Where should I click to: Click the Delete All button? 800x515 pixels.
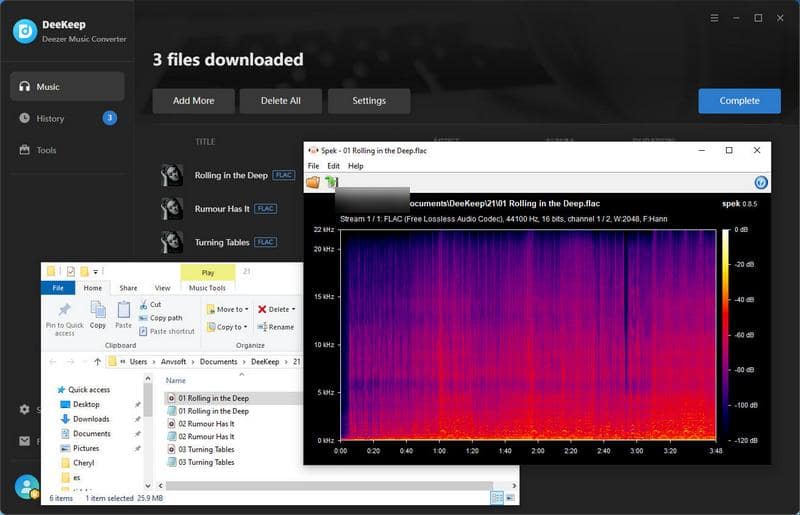(281, 101)
